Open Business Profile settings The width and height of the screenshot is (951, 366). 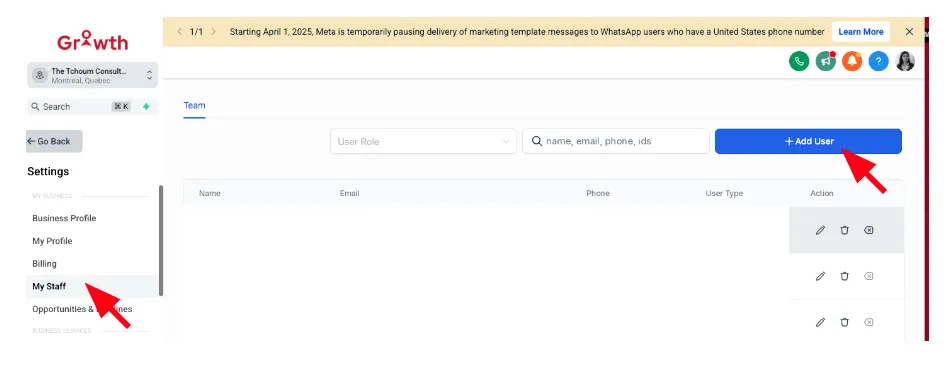click(x=64, y=218)
